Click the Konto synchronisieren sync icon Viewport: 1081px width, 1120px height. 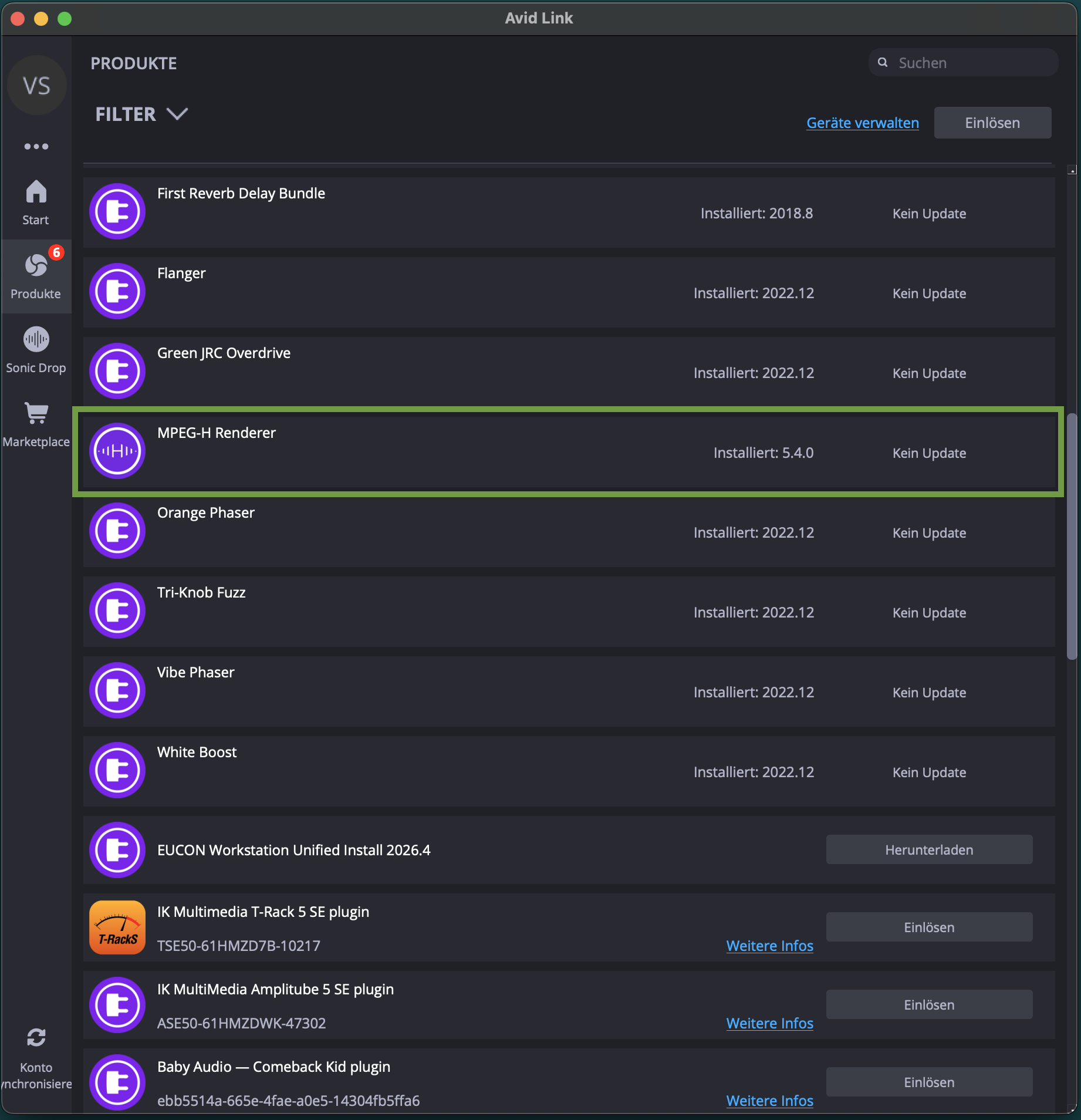36,1037
